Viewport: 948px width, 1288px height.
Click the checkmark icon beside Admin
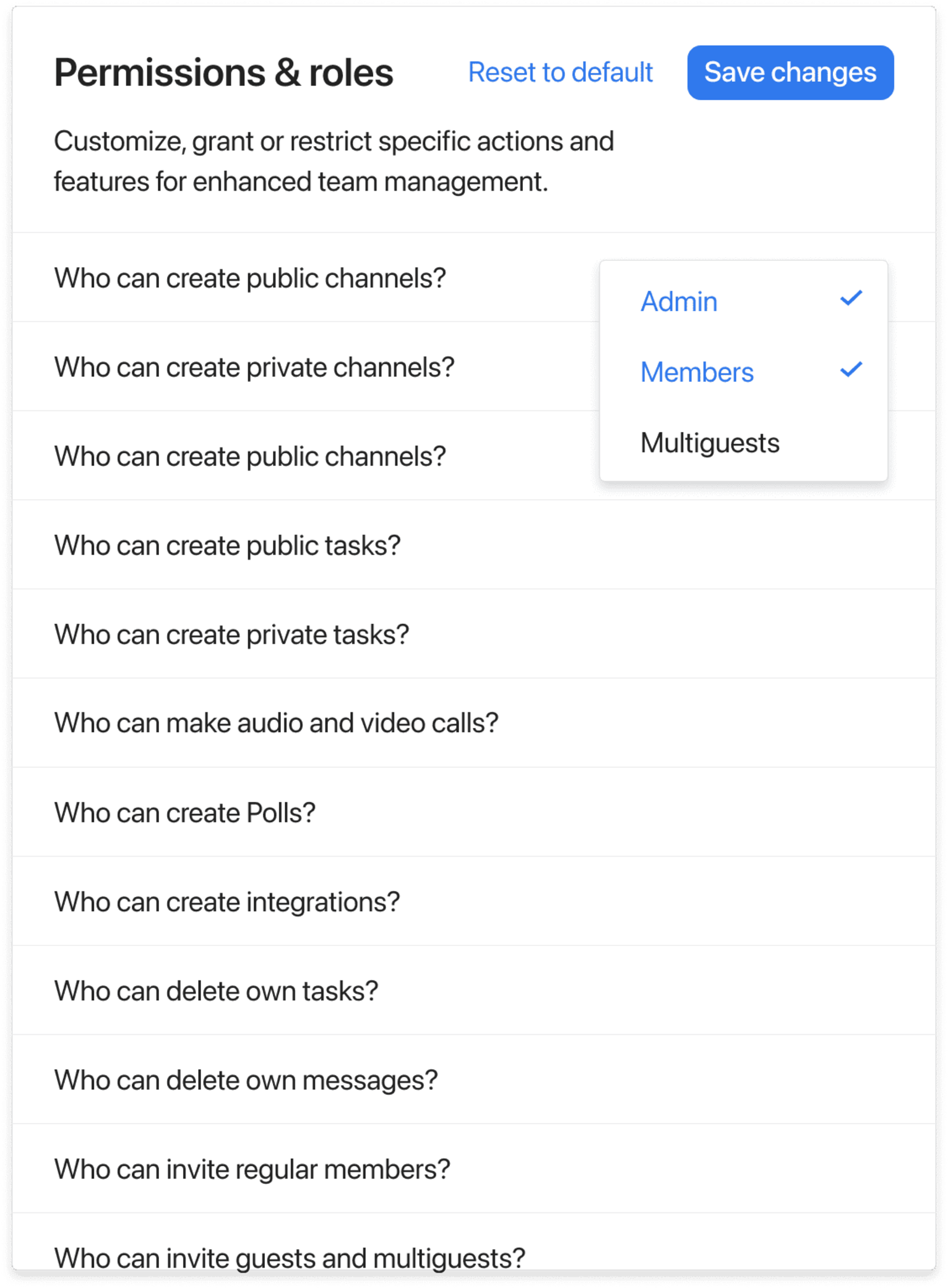[x=851, y=298]
